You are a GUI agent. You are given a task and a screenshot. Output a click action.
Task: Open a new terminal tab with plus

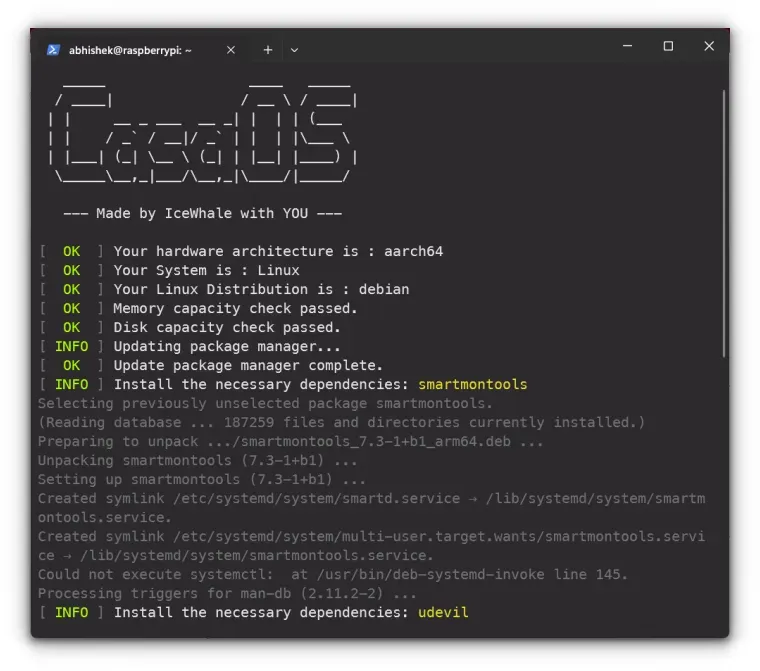pos(268,50)
